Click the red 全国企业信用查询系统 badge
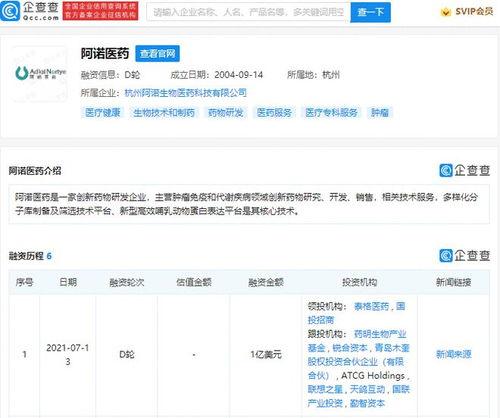The image size is (500, 418). pos(100,11)
